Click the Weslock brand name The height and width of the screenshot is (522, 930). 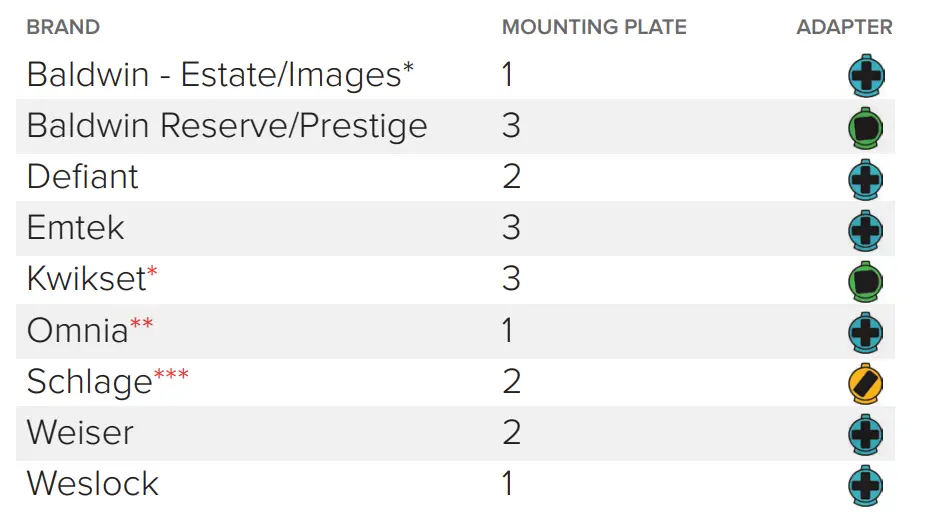[93, 484]
